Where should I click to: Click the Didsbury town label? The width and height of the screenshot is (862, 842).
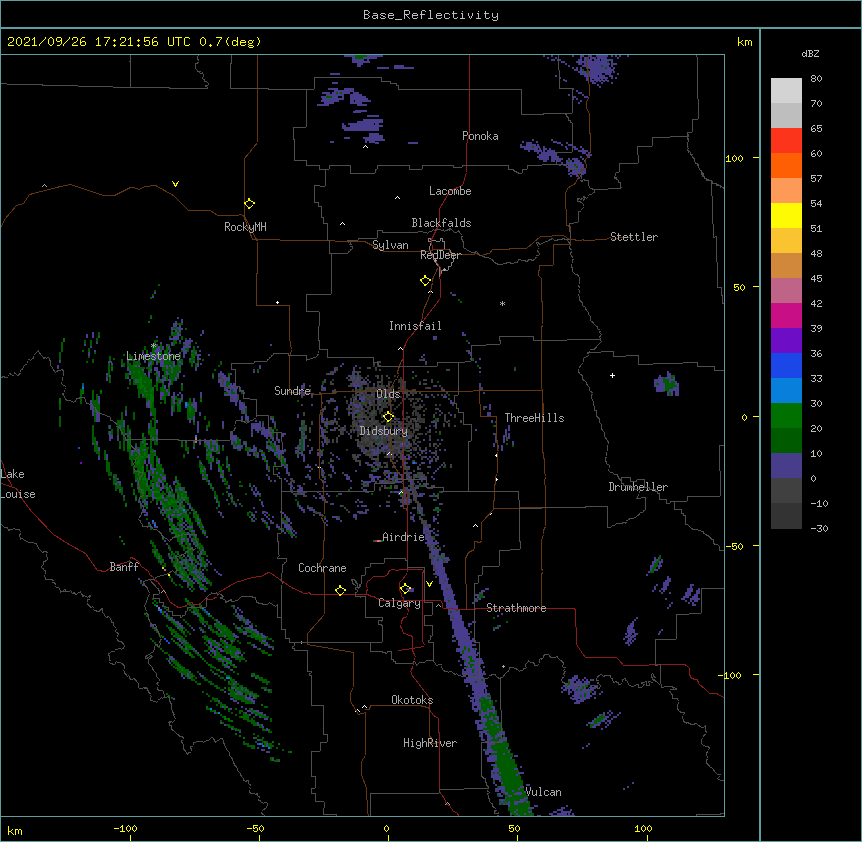(x=383, y=431)
